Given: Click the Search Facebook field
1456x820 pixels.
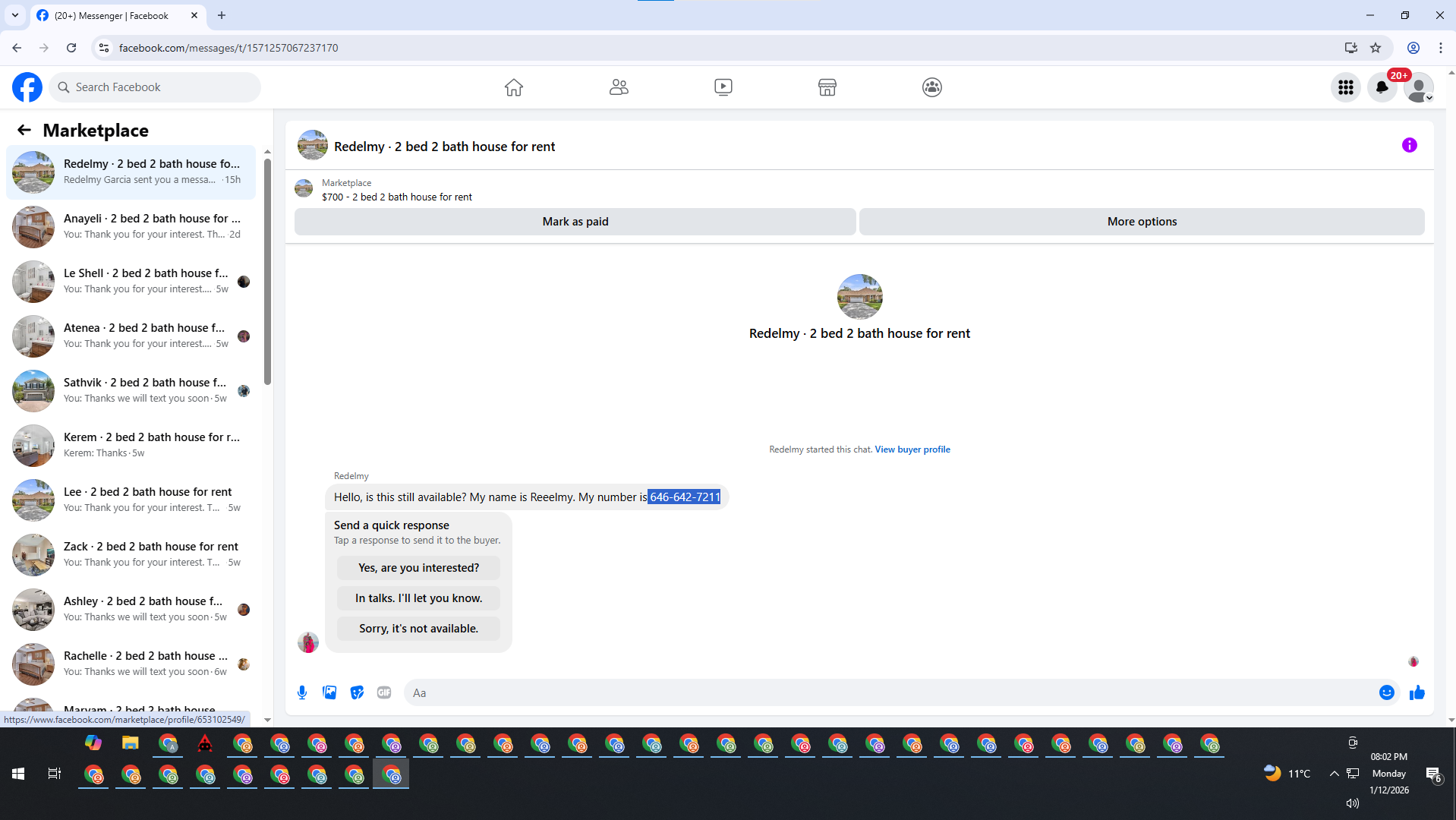Looking at the screenshot, I should click(x=156, y=87).
